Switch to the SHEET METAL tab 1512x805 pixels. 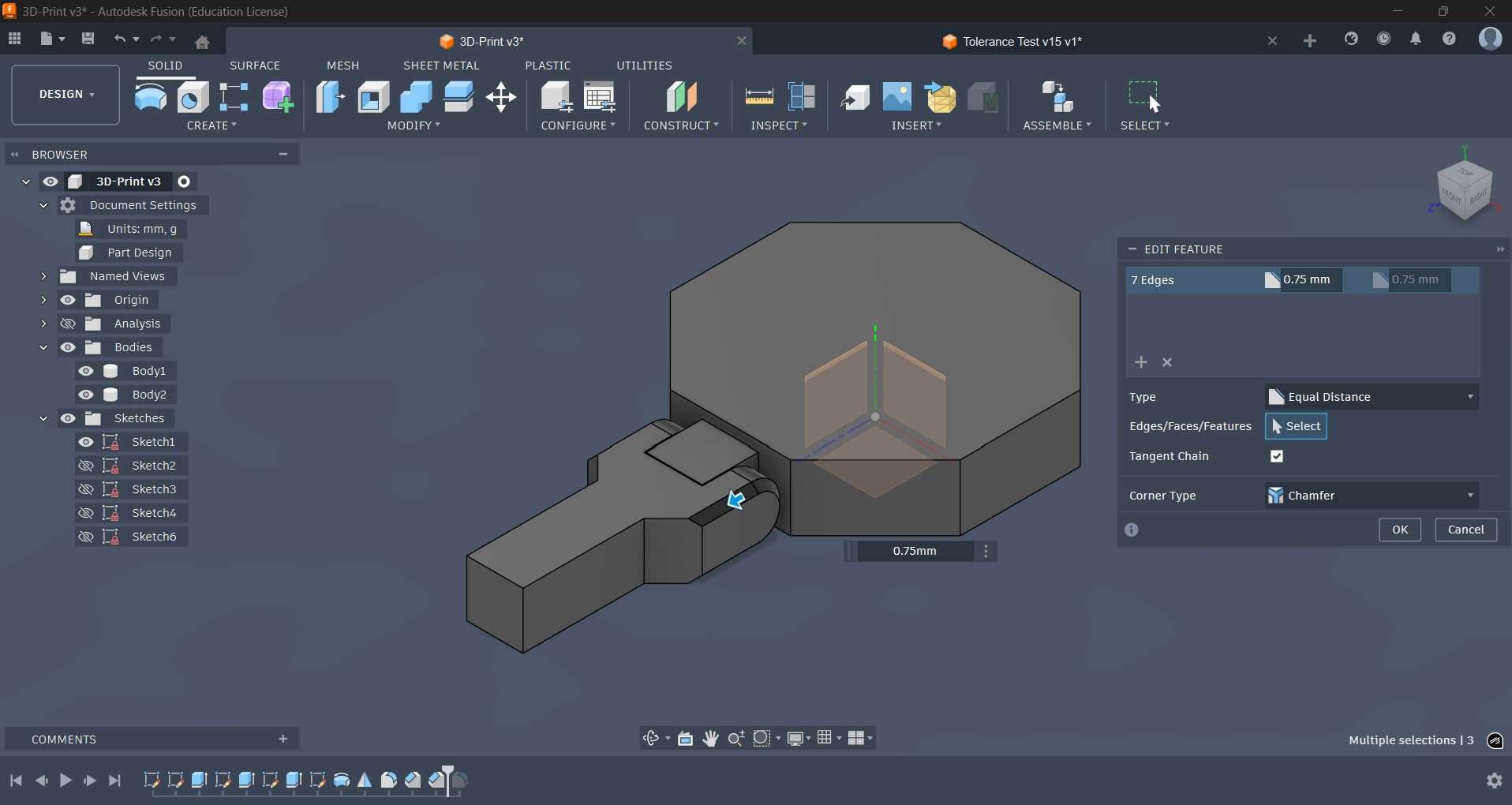click(x=442, y=66)
